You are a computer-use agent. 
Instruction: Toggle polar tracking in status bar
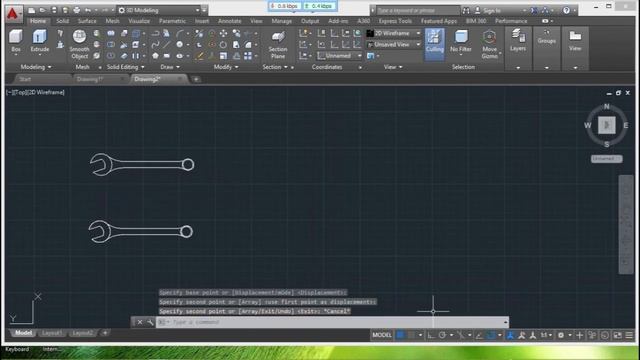tap(442, 335)
